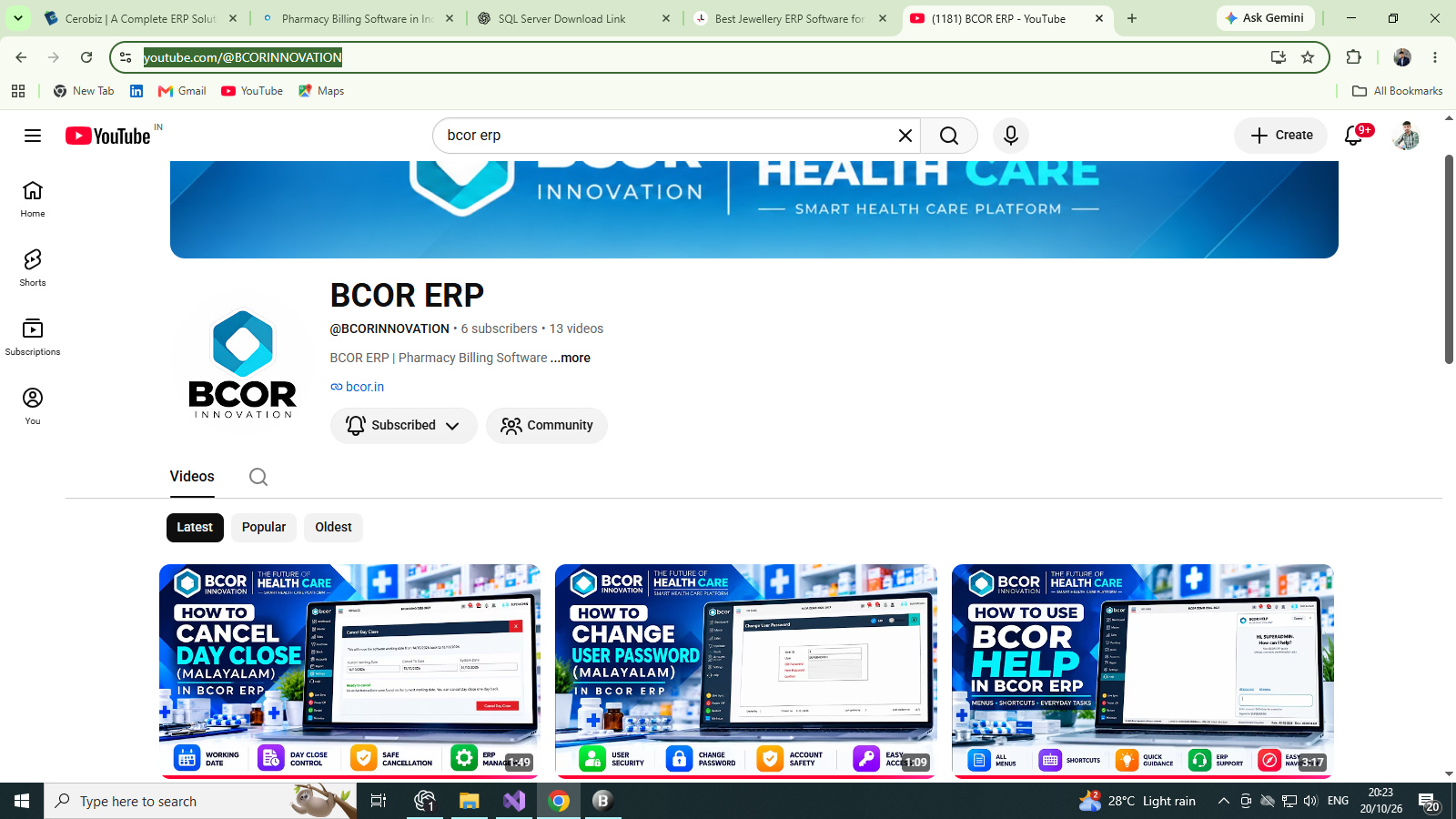Clear the search box with the X icon
The width and height of the screenshot is (1456, 819).
pos(905,136)
